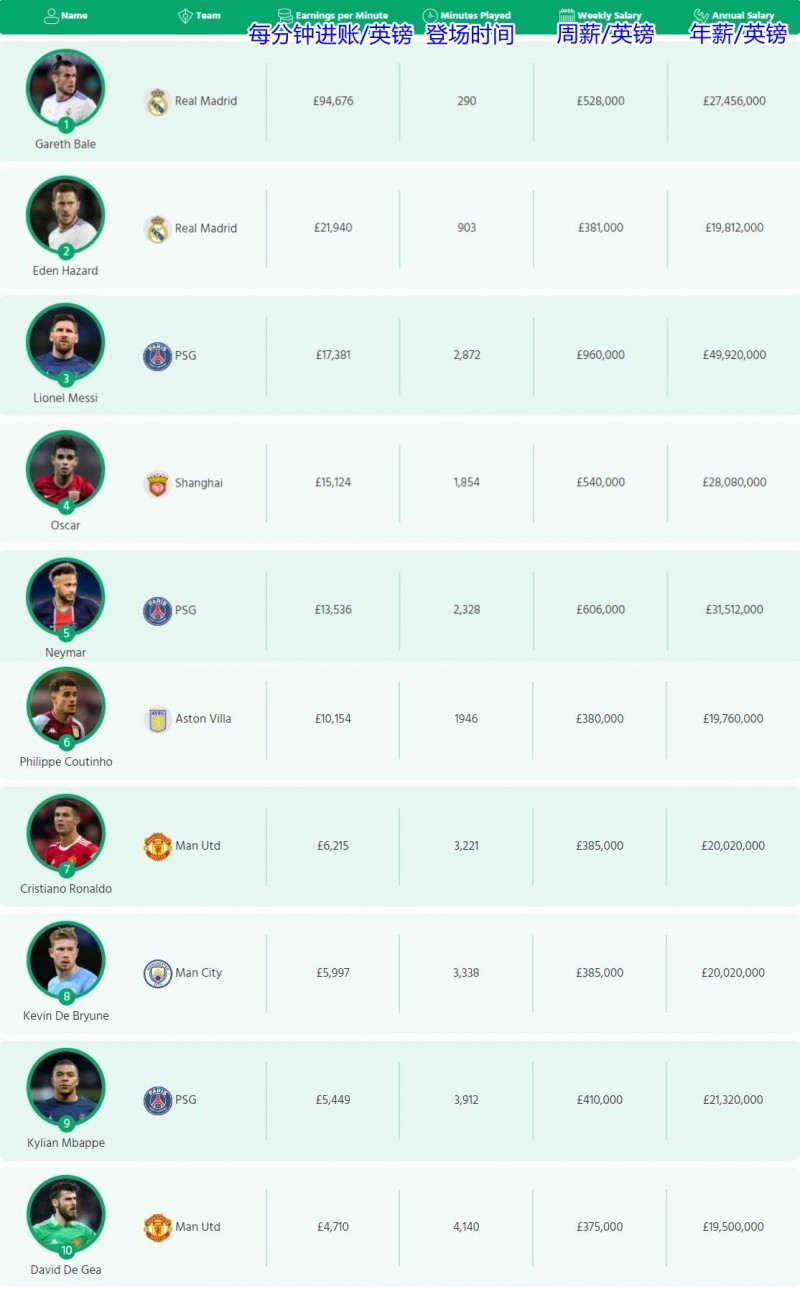Click the Minutes Played column header

[x=467, y=16]
